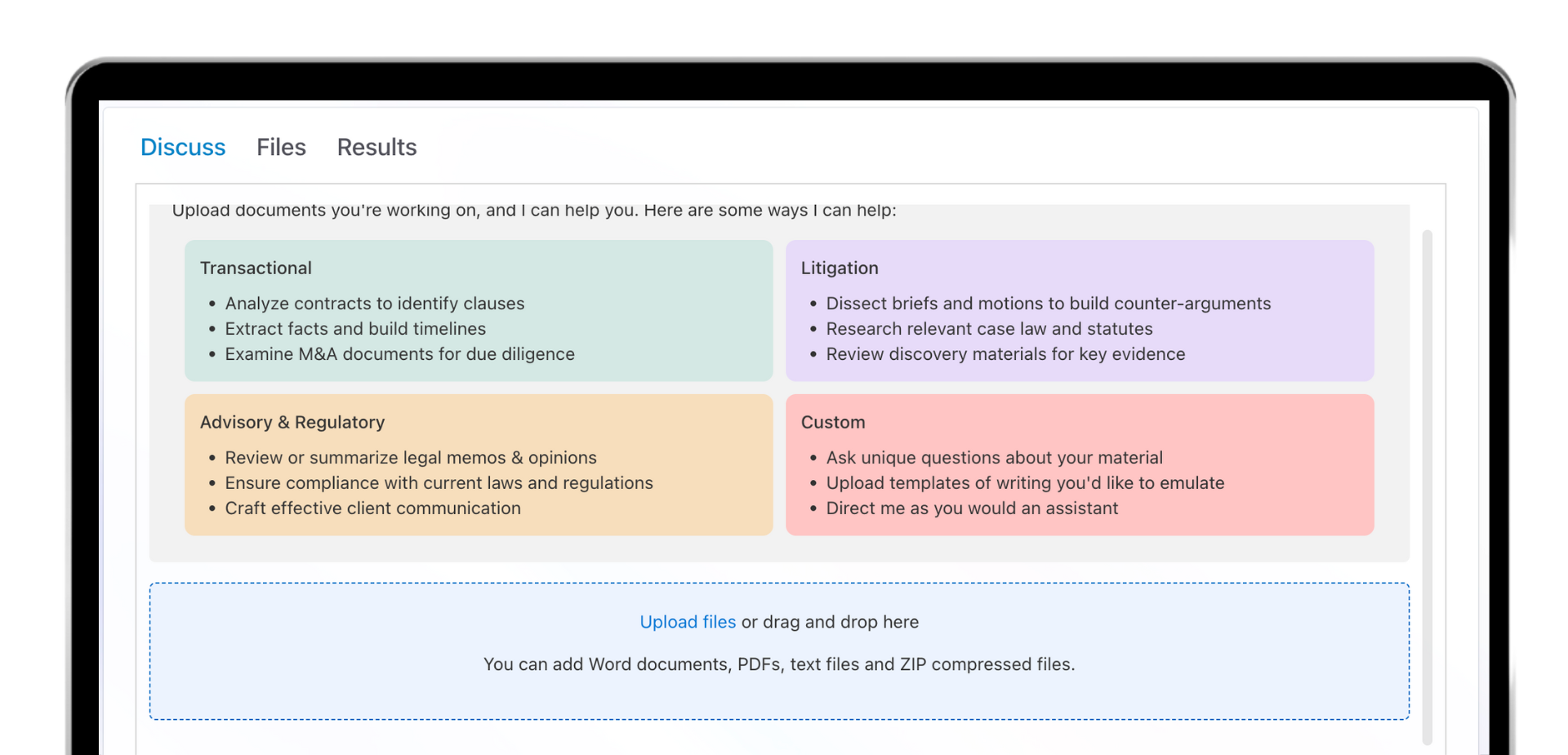Screen dimensions: 1568x755
Task: Select the Transactional card heading
Action: [256, 269]
